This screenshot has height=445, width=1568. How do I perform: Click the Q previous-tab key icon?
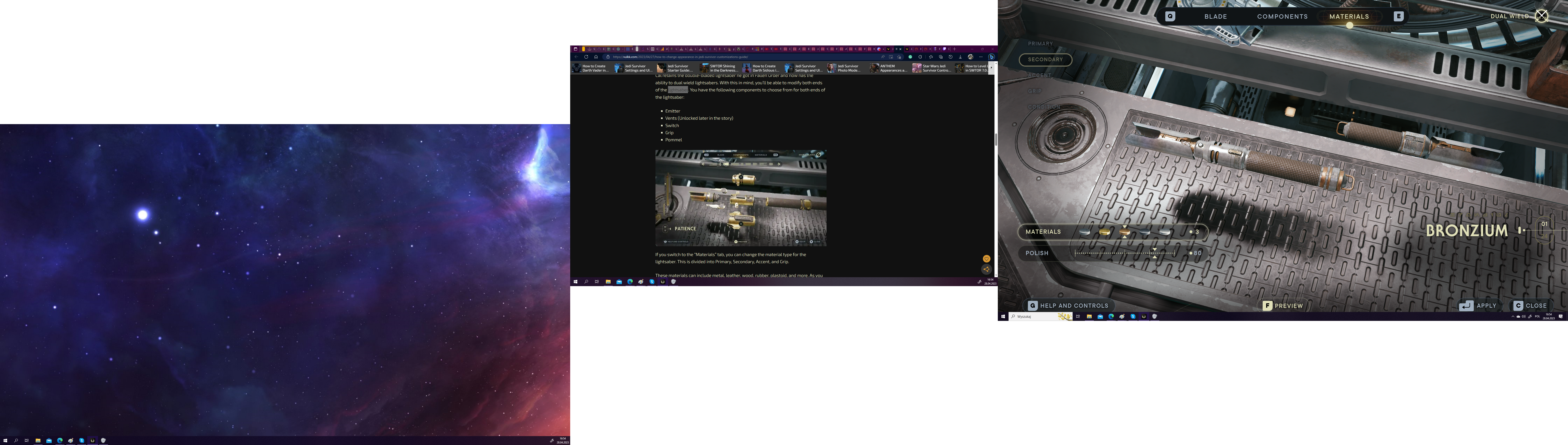(x=1170, y=16)
